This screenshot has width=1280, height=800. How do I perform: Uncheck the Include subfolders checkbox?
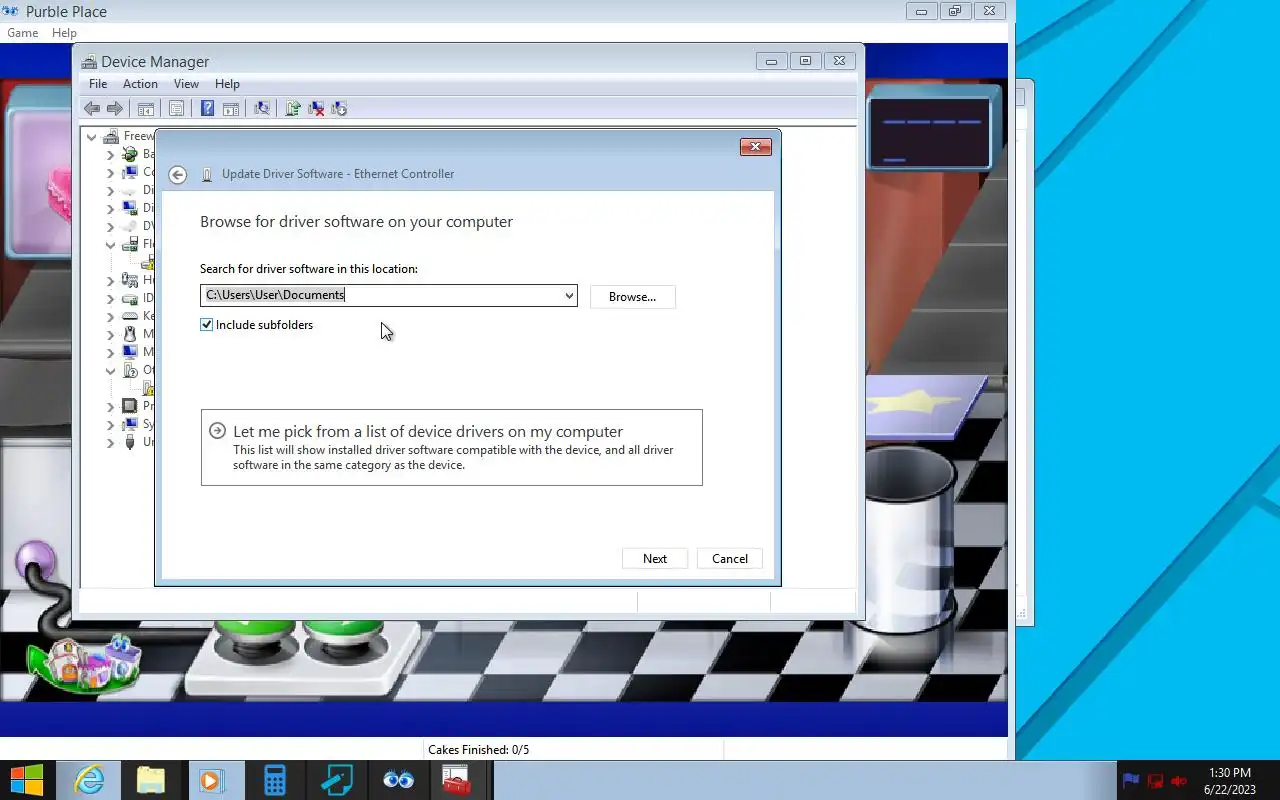click(207, 325)
